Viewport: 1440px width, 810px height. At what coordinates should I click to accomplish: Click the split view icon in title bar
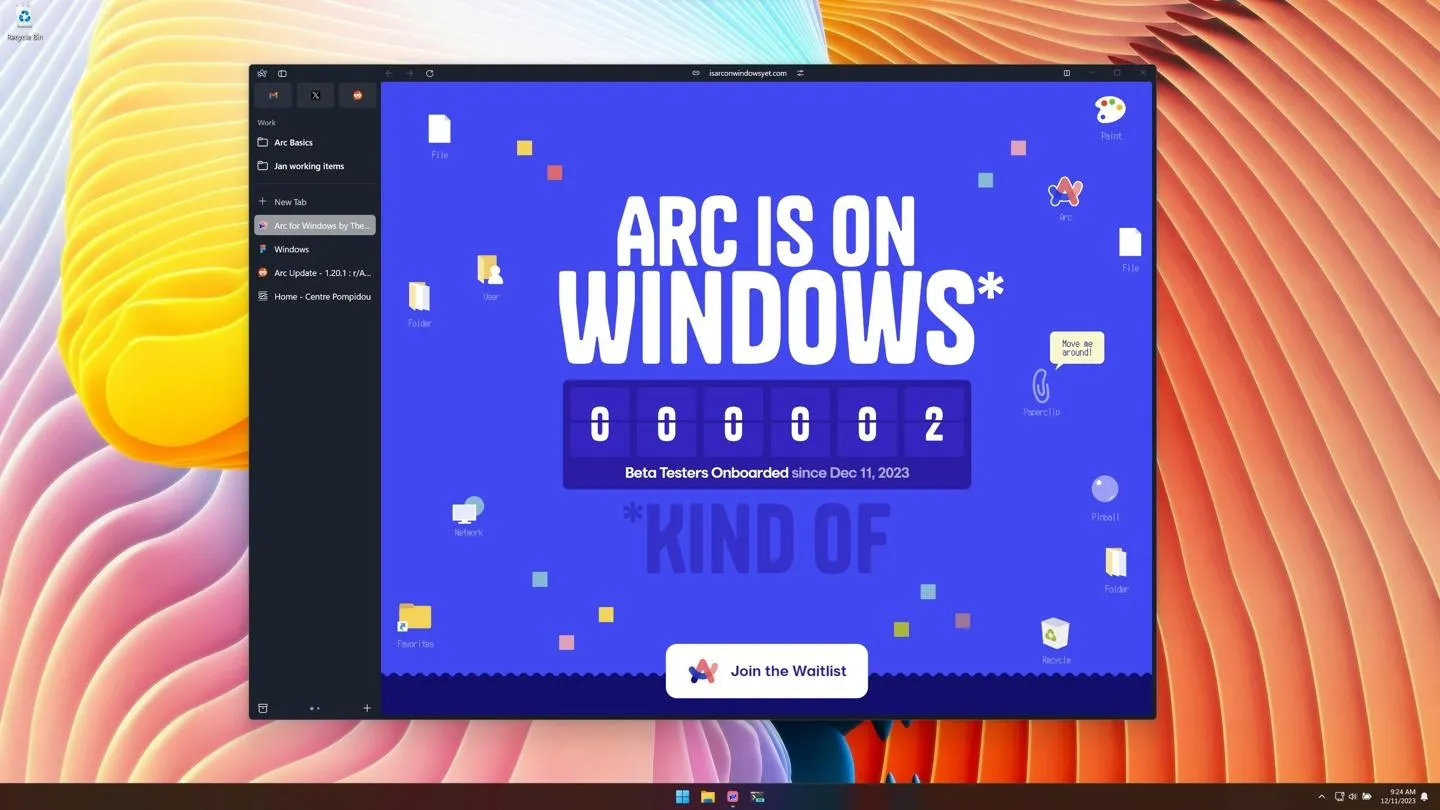click(1066, 73)
